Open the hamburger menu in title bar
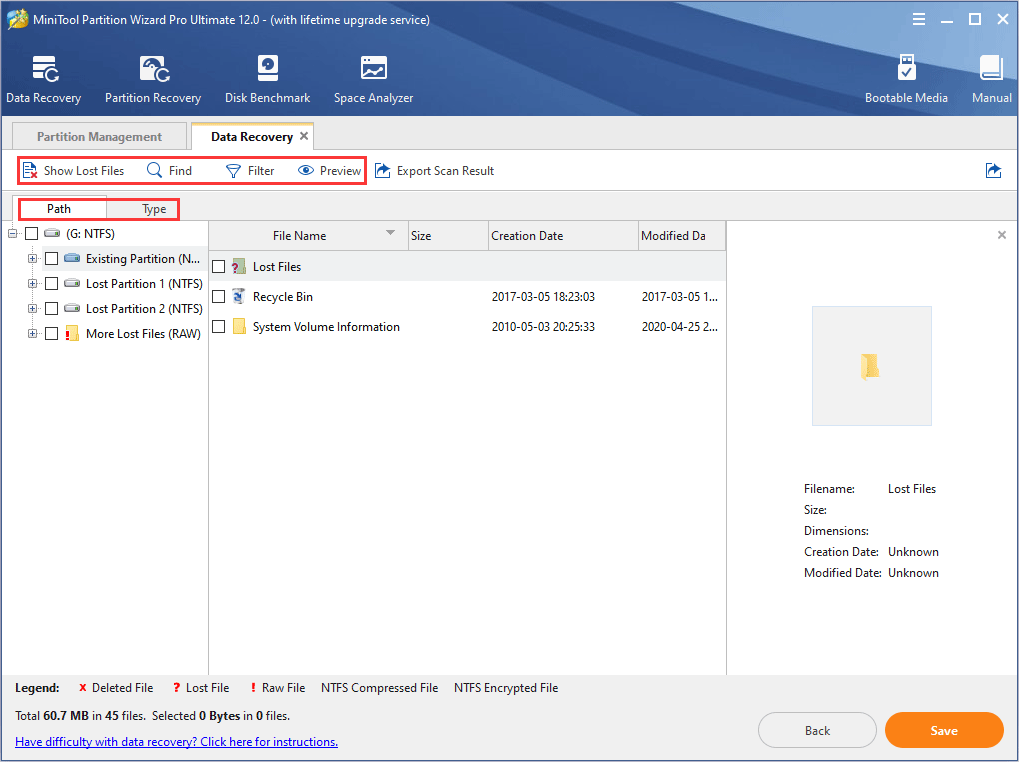This screenshot has height=762, width=1019. click(x=919, y=19)
